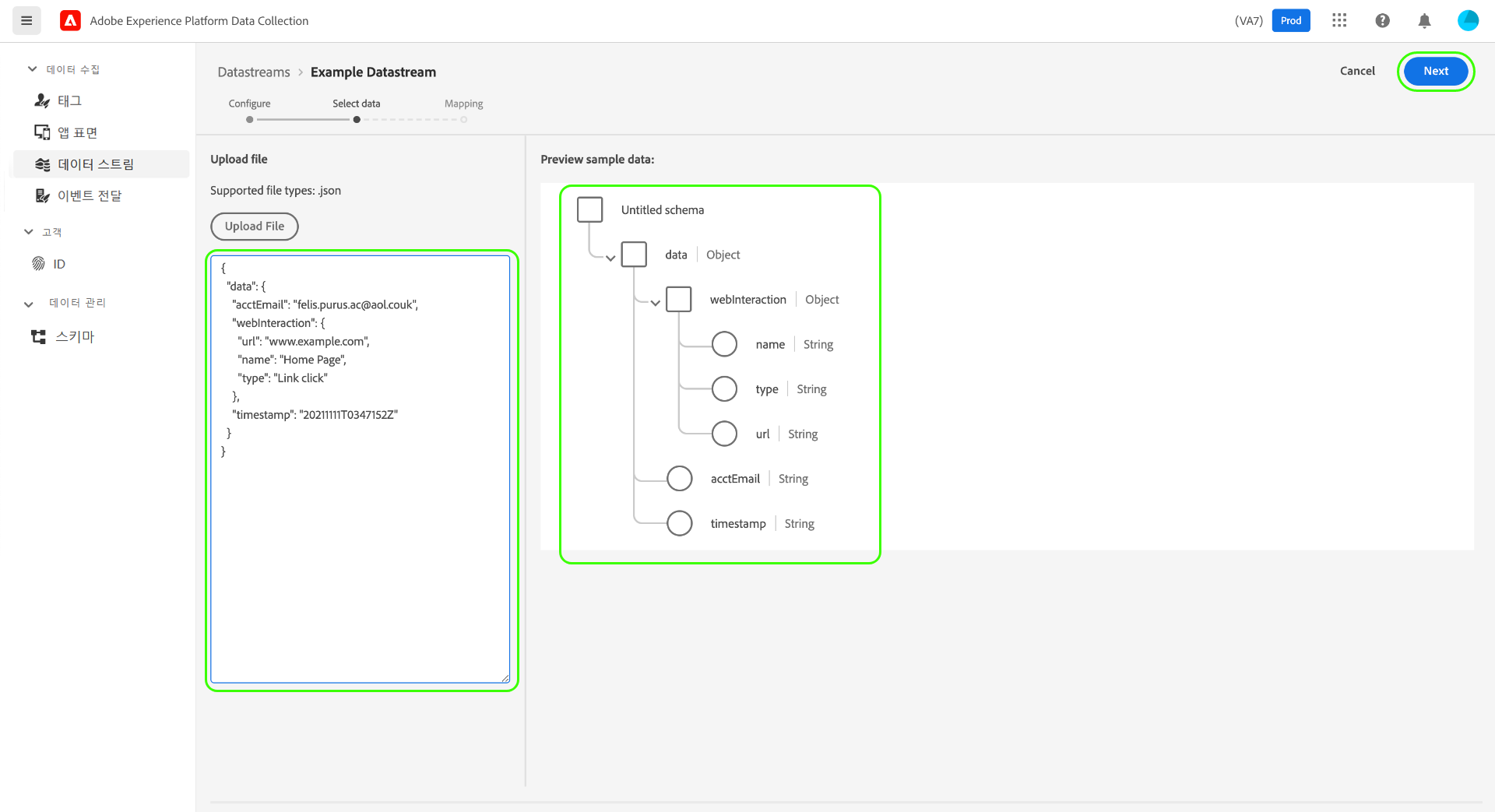Open the app switcher grid icon

click(x=1339, y=21)
